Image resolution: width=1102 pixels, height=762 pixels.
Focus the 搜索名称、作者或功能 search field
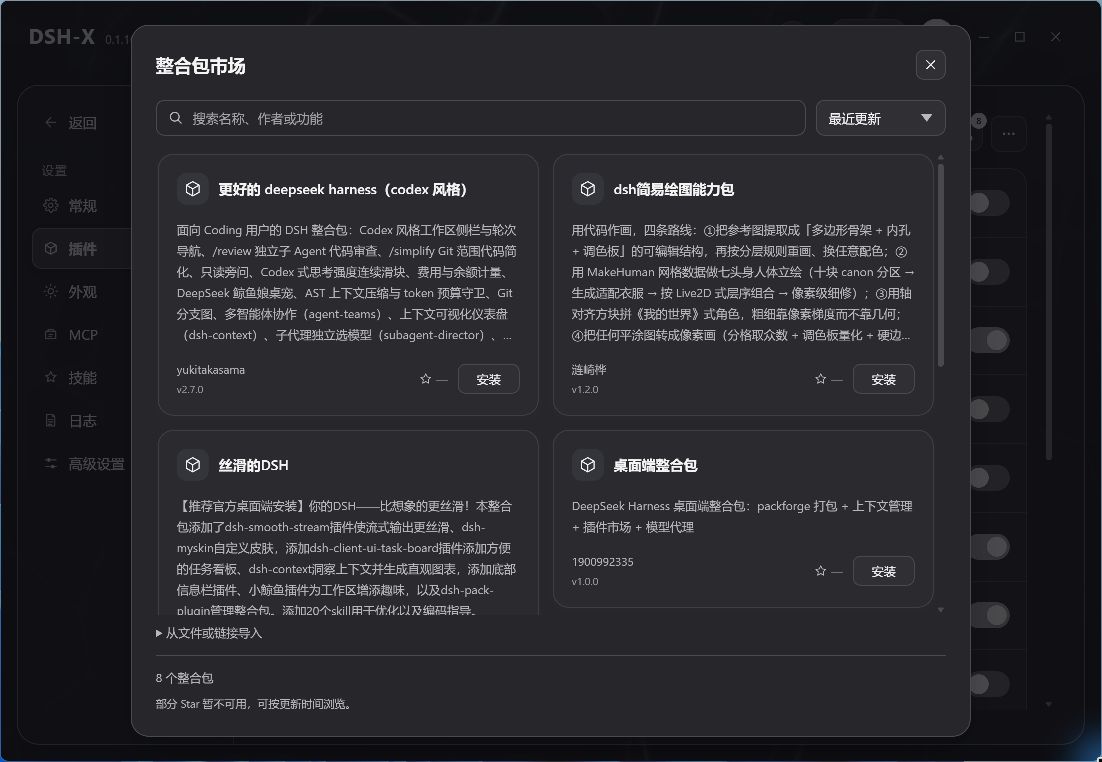coord(481,118)
